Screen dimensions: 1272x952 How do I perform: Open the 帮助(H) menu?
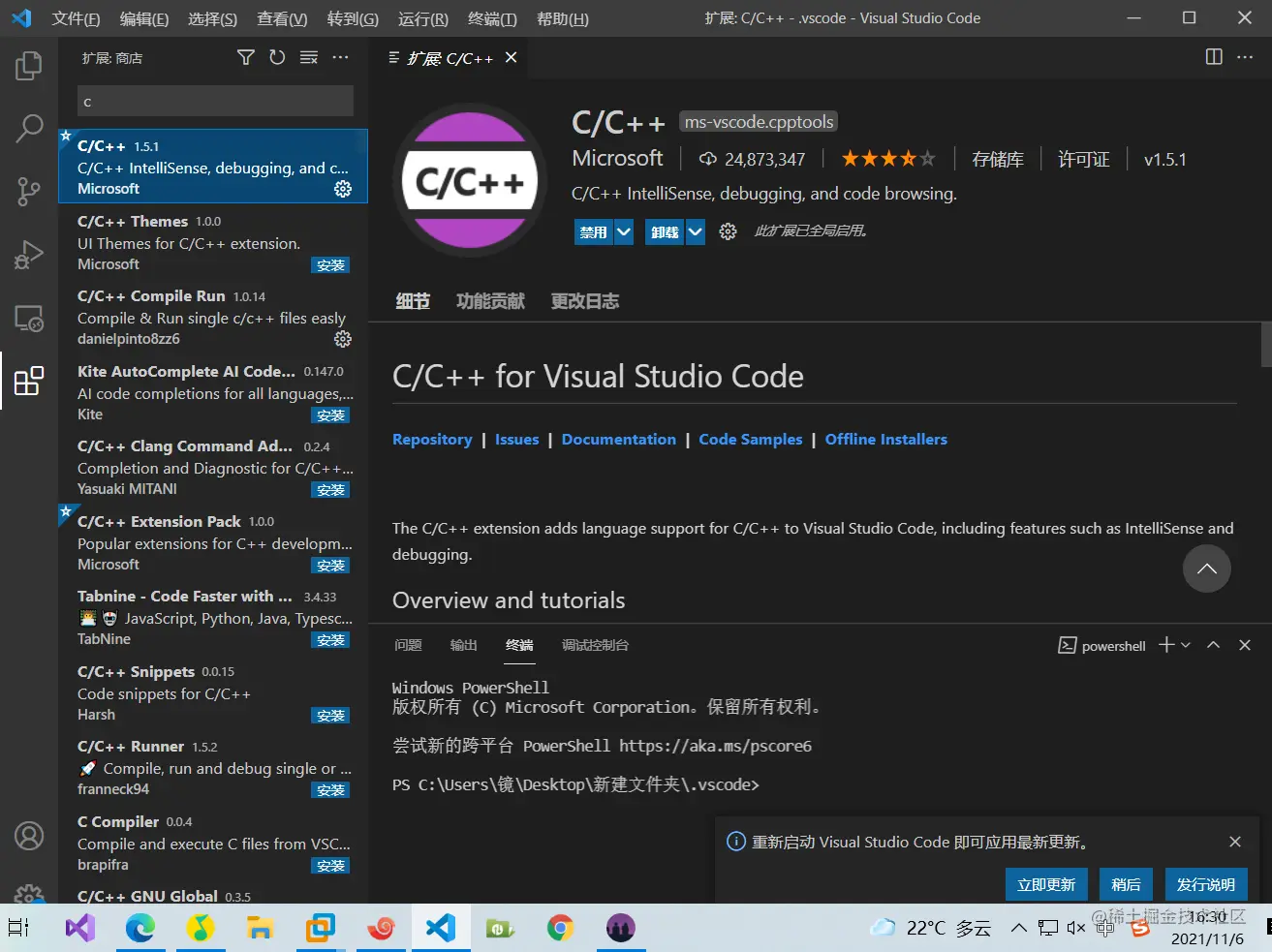click(x=563, y=18)
